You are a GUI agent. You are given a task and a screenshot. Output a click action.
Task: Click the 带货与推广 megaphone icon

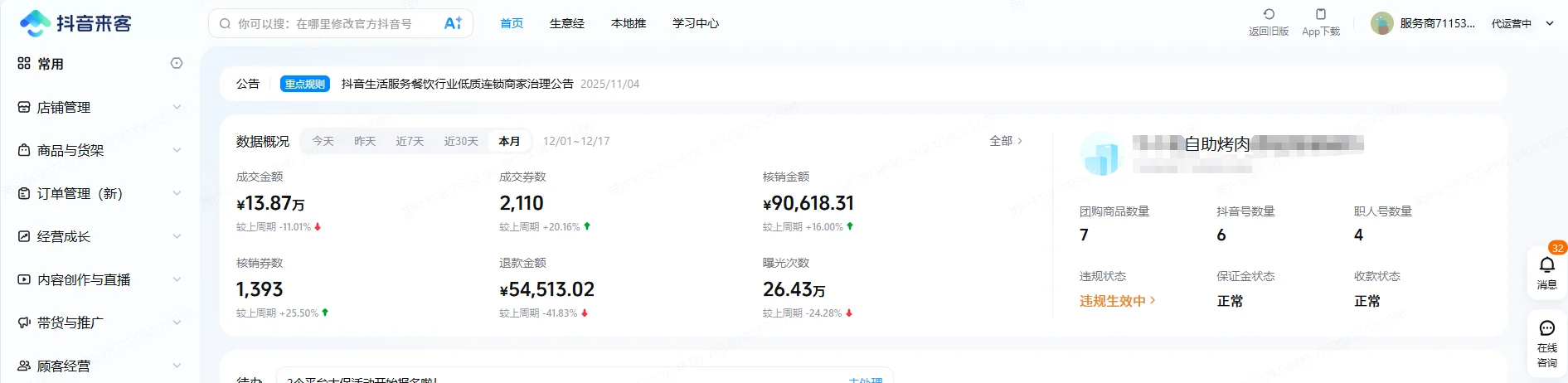click(x=24, y=322)
